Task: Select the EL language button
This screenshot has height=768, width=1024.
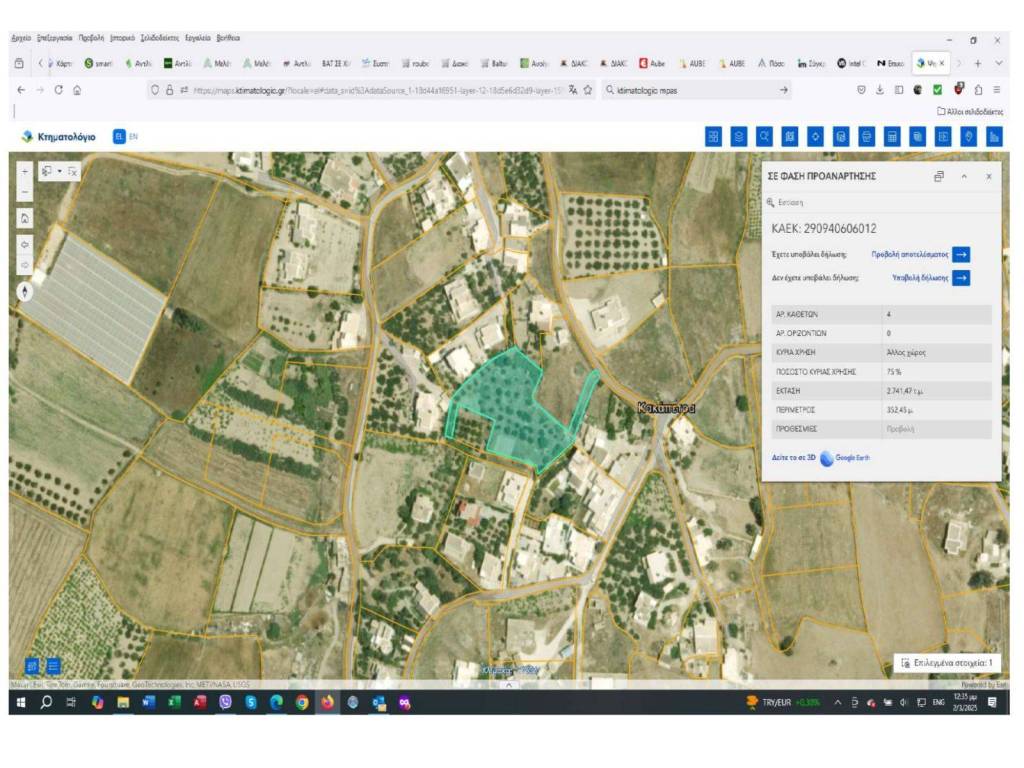Action: pyautogui.click(x=119, y=136)
